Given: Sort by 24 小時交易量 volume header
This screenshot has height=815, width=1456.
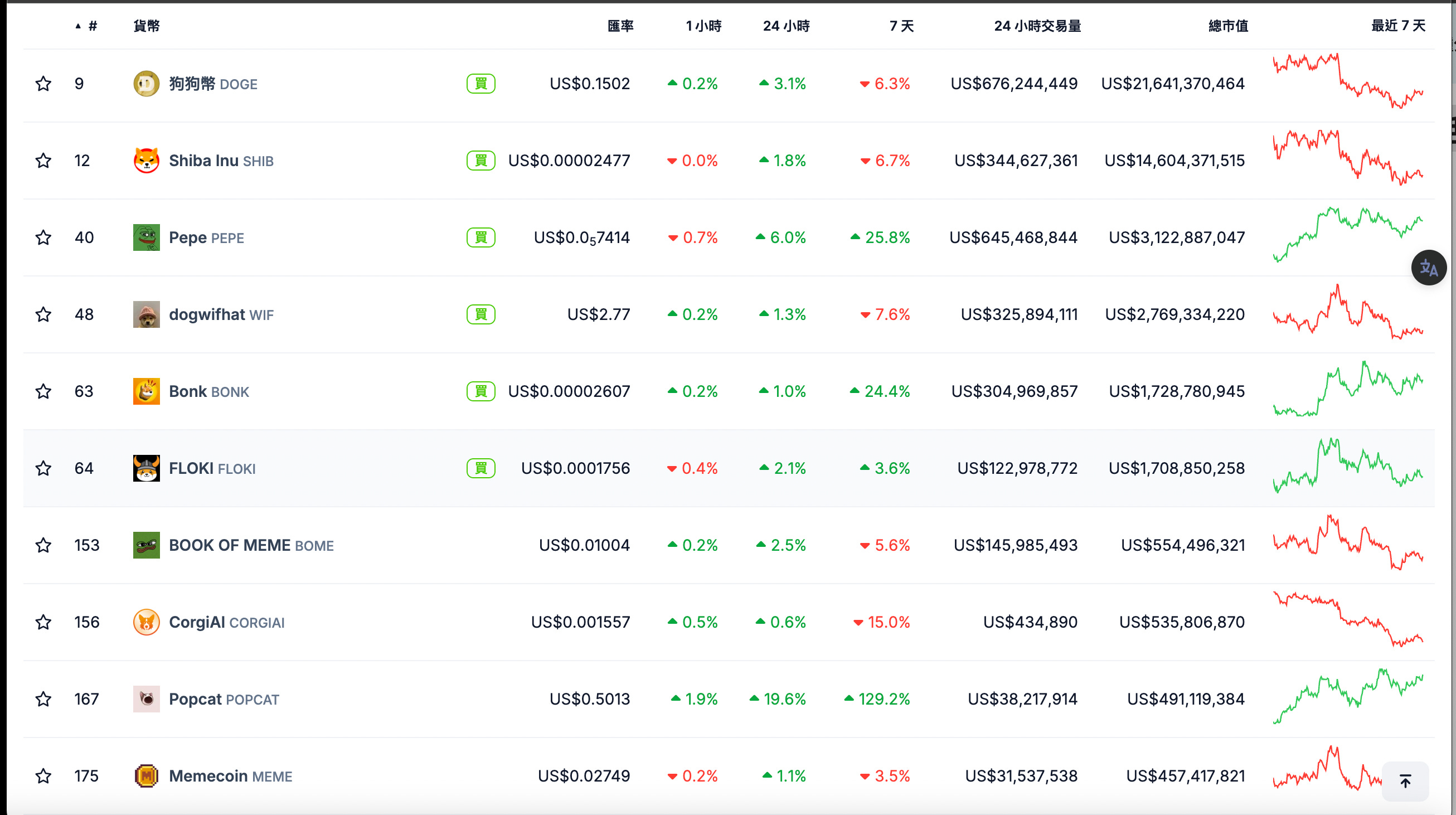Looking at the screenshot, I should [1037, 26].
